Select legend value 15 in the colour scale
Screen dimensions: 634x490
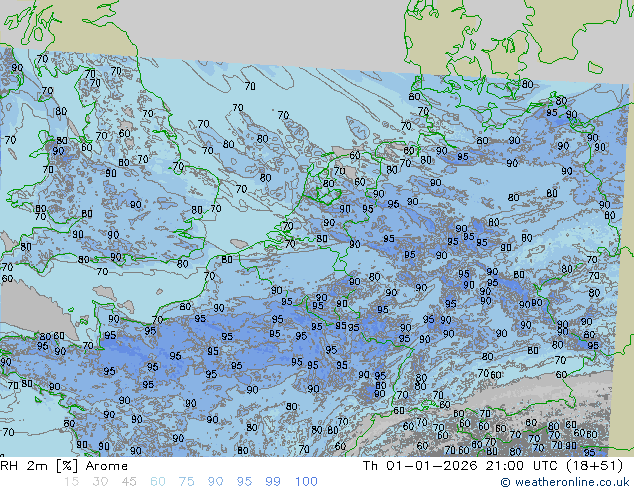click(x=71, y=482)
